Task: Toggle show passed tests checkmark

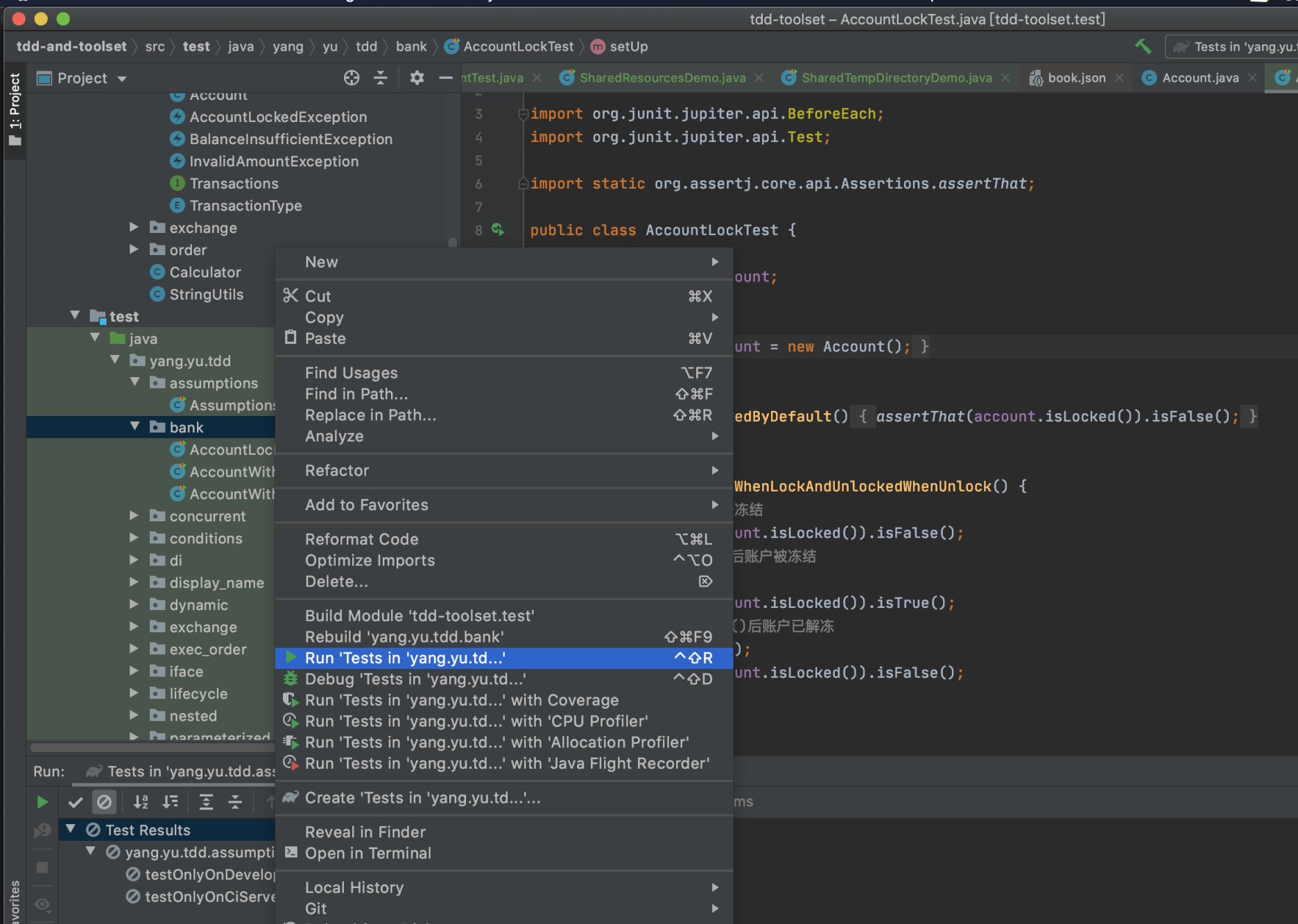Action: (76, 802)
